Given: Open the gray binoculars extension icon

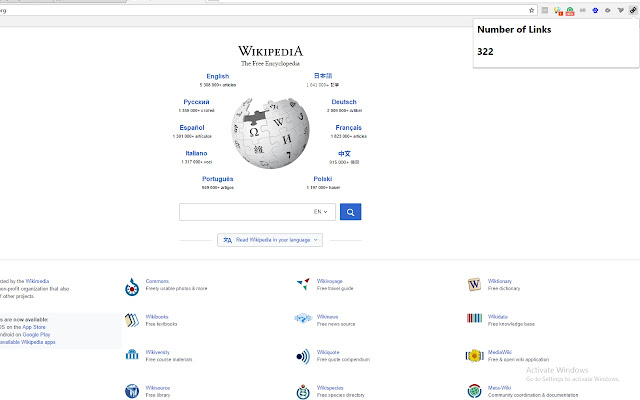Looking at the screenshot, I should (583, 11).
